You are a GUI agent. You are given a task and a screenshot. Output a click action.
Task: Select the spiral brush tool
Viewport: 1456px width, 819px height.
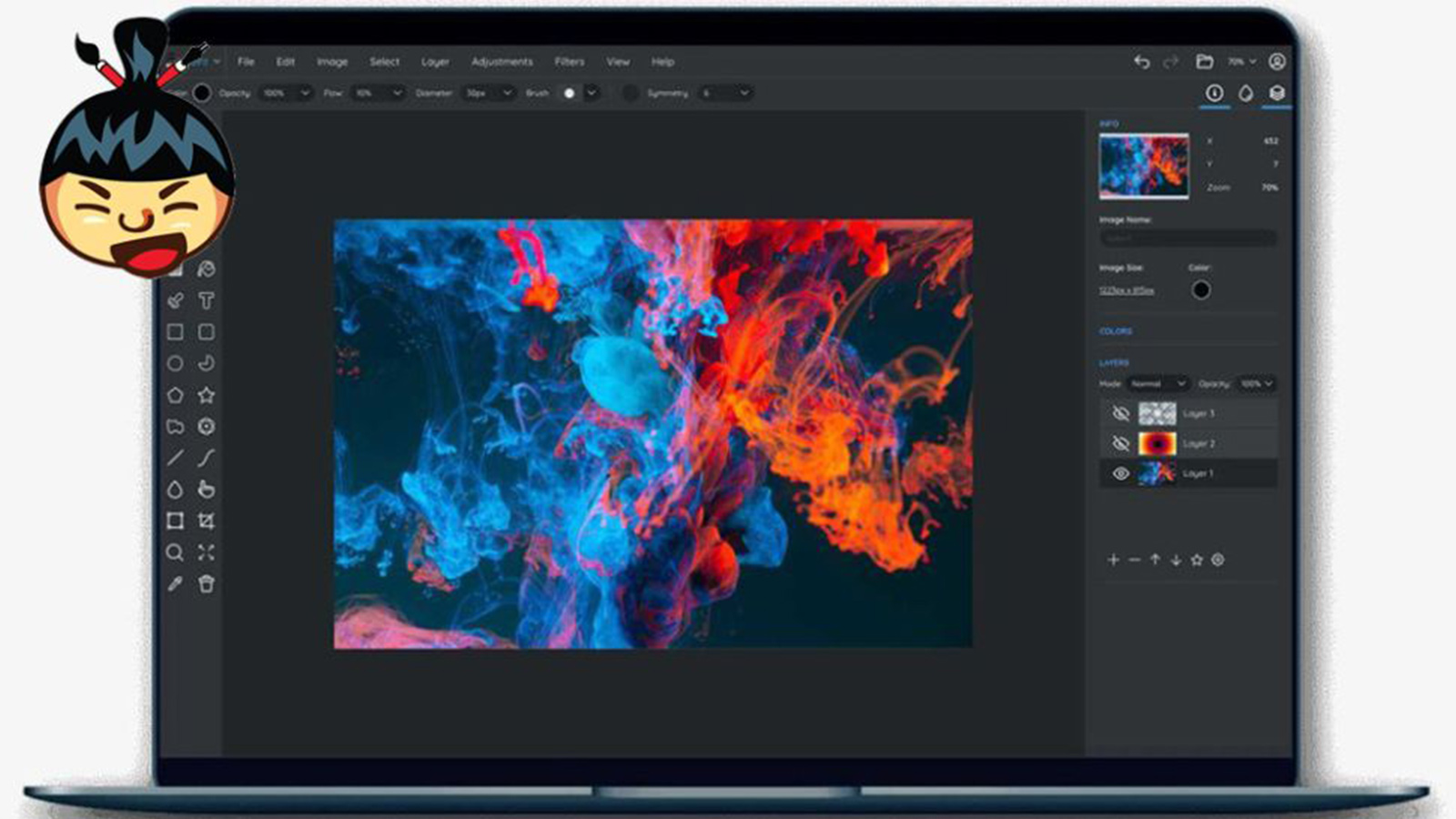click(206, 269)
